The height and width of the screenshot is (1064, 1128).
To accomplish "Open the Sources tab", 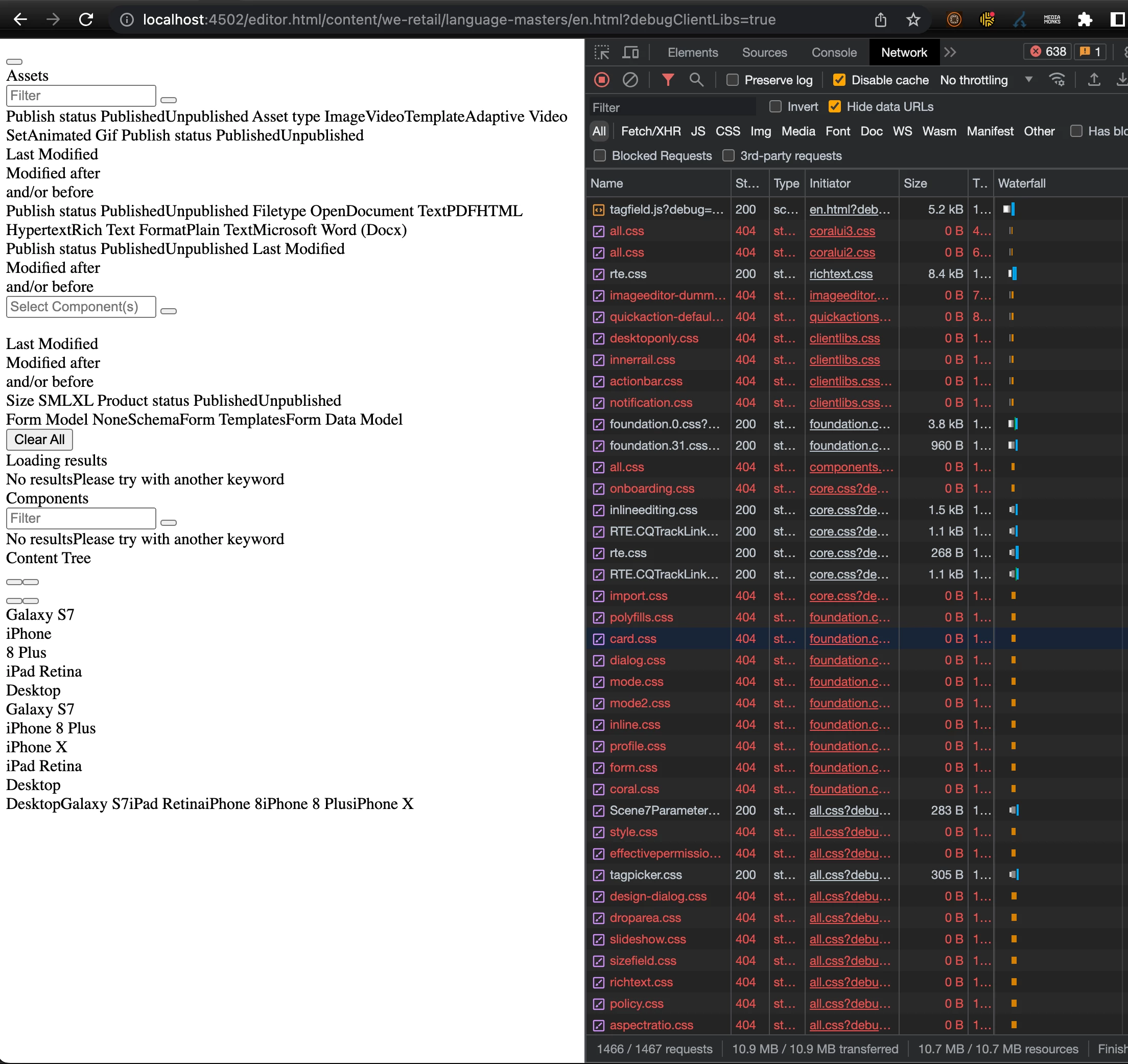I will (764, 52).
